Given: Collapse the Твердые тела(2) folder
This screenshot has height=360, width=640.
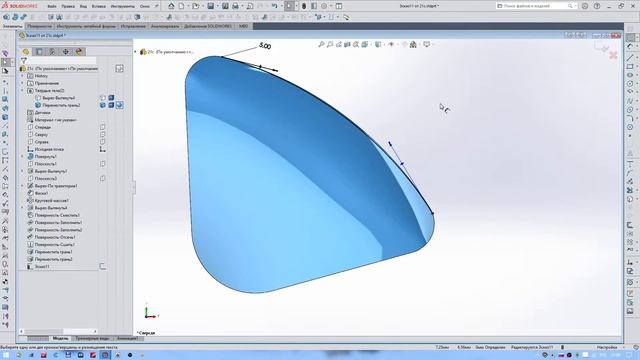Looking at the screenshot, I should click(22, 91).
